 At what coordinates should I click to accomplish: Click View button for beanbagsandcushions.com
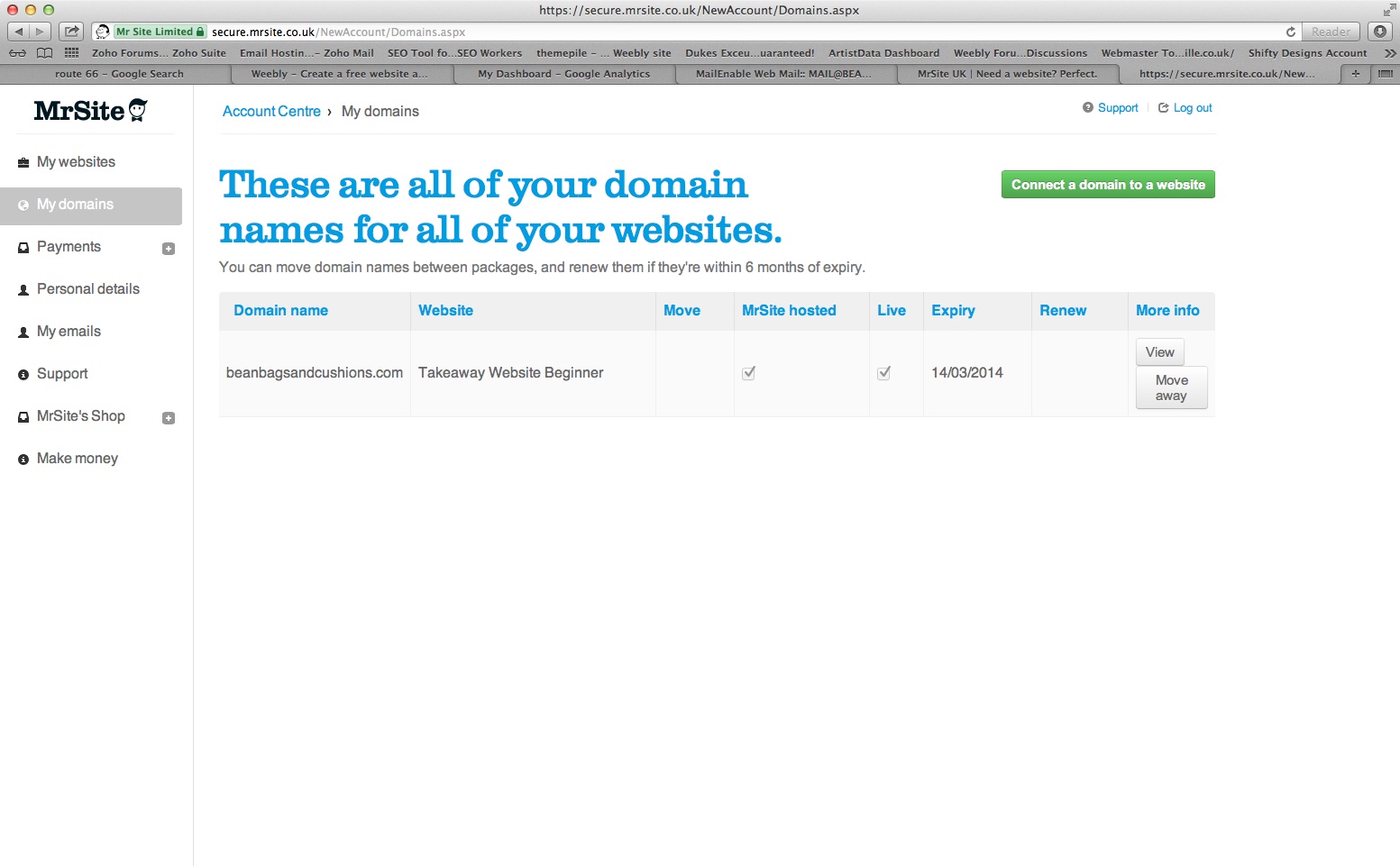click(x=1159, y=352)
